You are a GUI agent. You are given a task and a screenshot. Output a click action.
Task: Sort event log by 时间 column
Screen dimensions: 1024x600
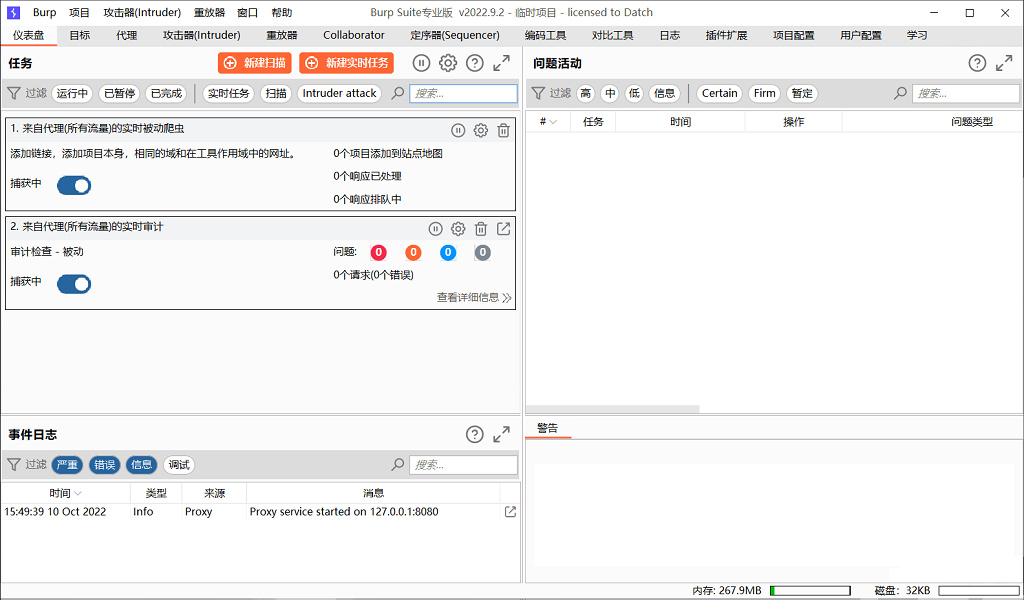[x=65, y=493]
